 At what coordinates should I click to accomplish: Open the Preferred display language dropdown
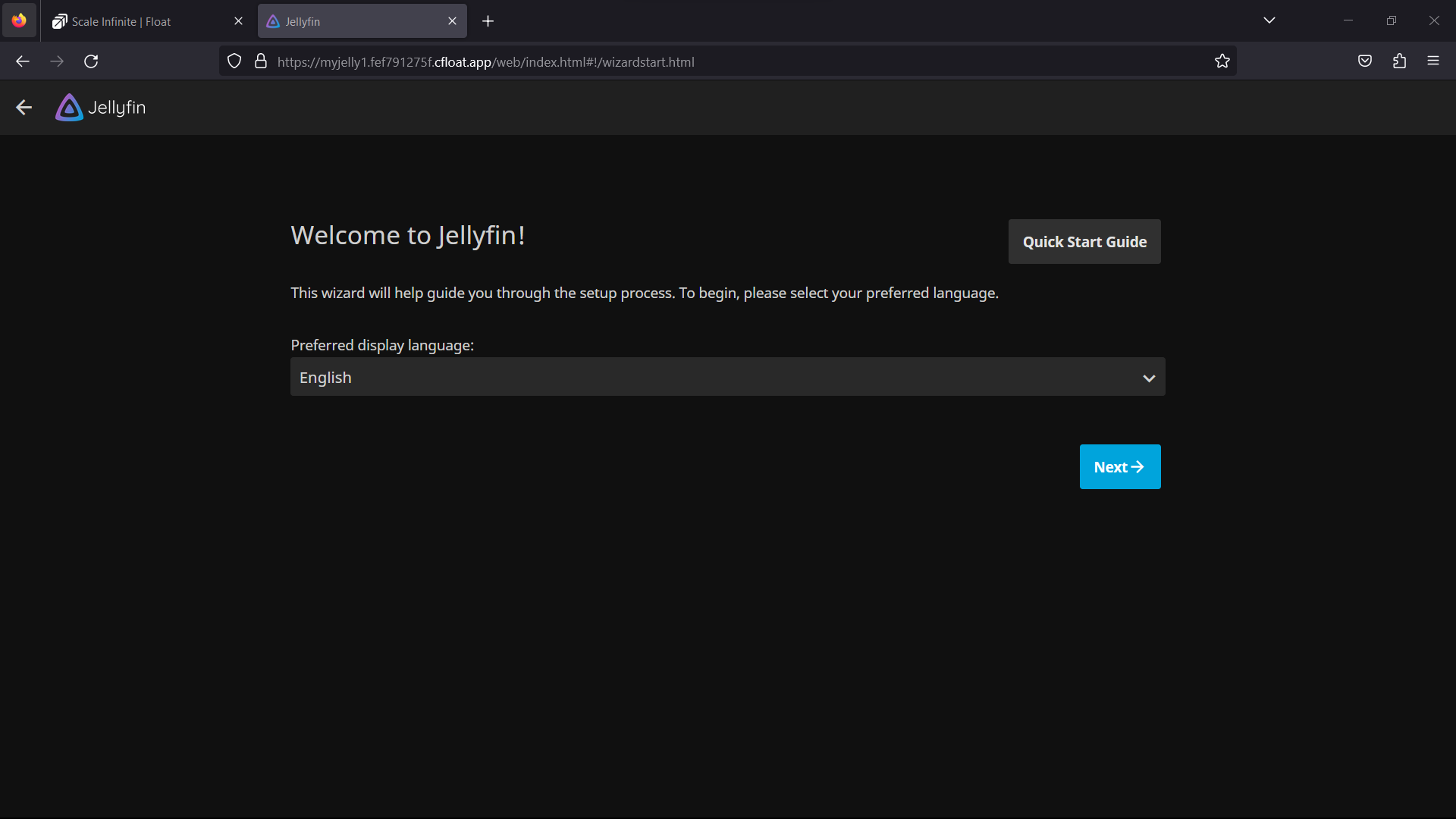[728, 377]
